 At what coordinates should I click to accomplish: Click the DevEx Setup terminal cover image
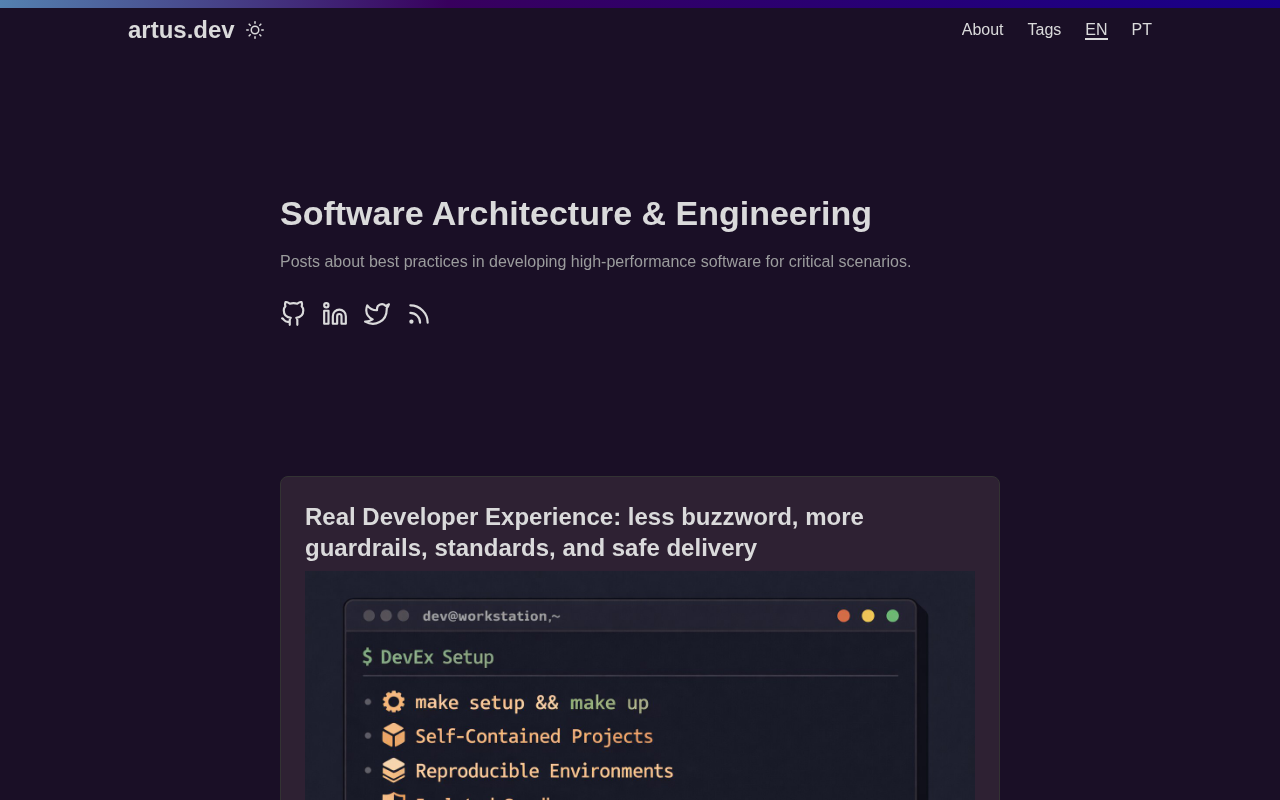640,686
